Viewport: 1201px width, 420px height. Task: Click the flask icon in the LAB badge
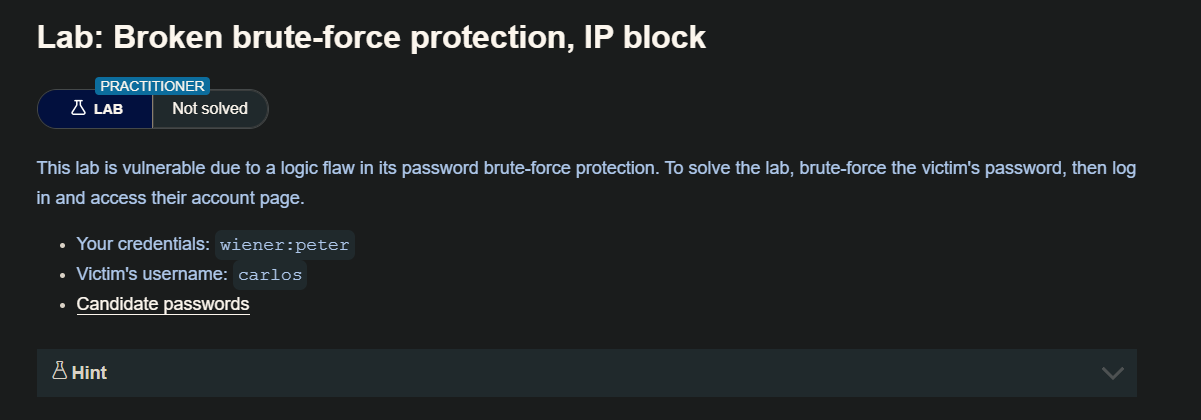pos(78,109)
